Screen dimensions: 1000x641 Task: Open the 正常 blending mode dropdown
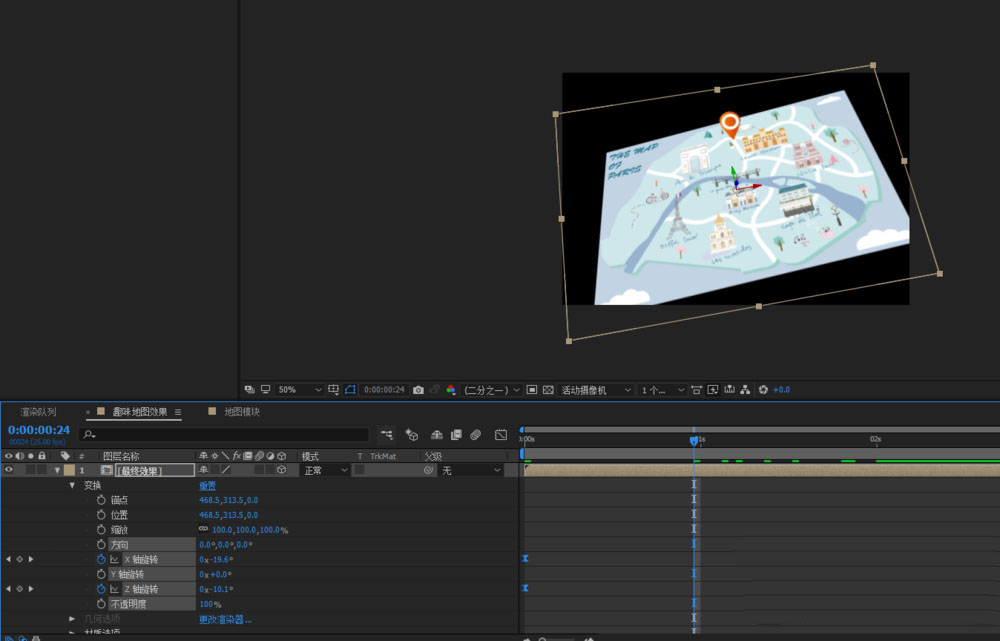pos(325,470)
